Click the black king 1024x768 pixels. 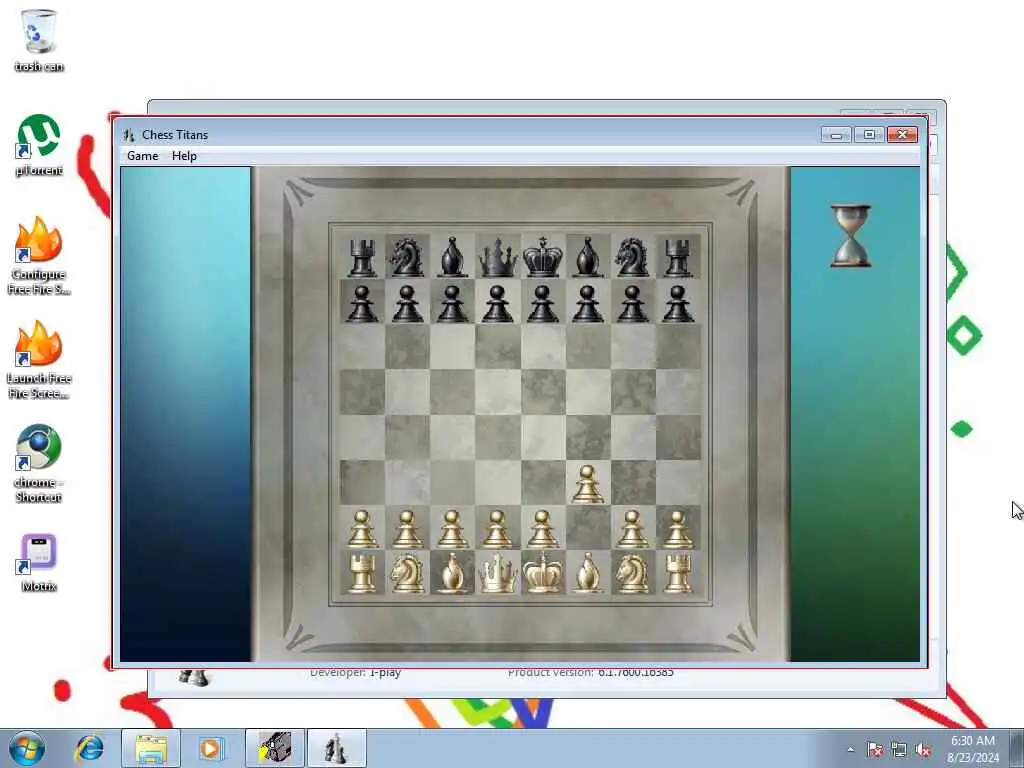[543, 257]
